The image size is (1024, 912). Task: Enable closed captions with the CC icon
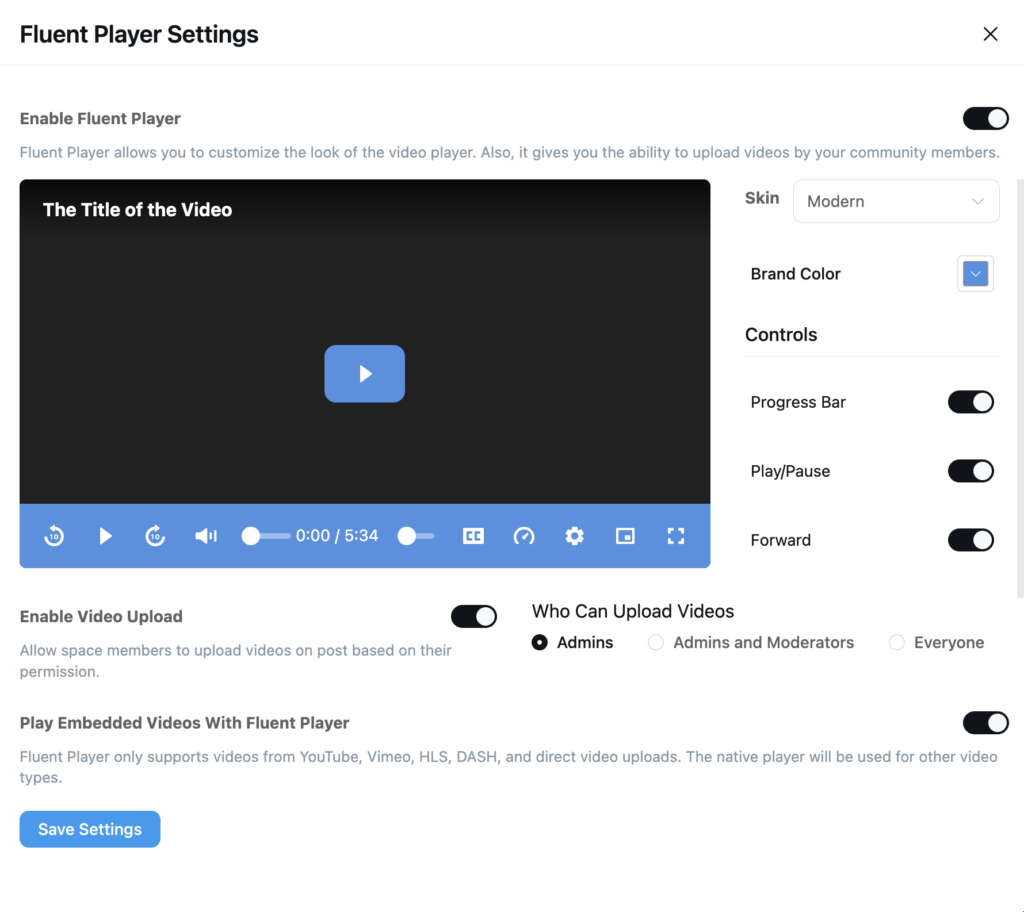pyautogui.click(x=472, y=536)
